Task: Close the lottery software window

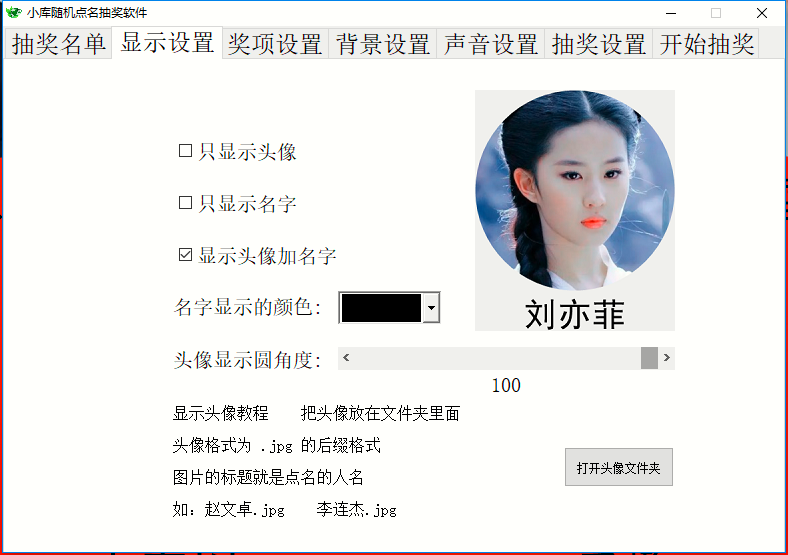Action: coord(762,13)
